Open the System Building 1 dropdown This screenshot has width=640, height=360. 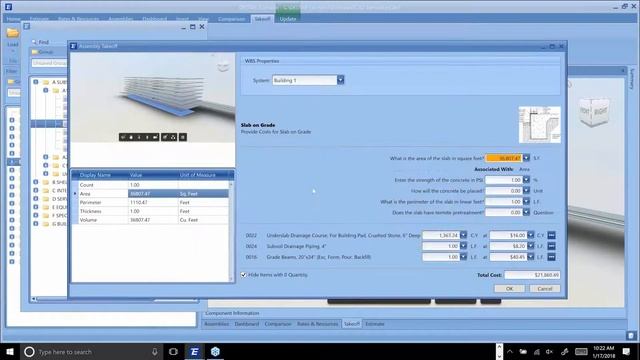[x=340, y=80]
